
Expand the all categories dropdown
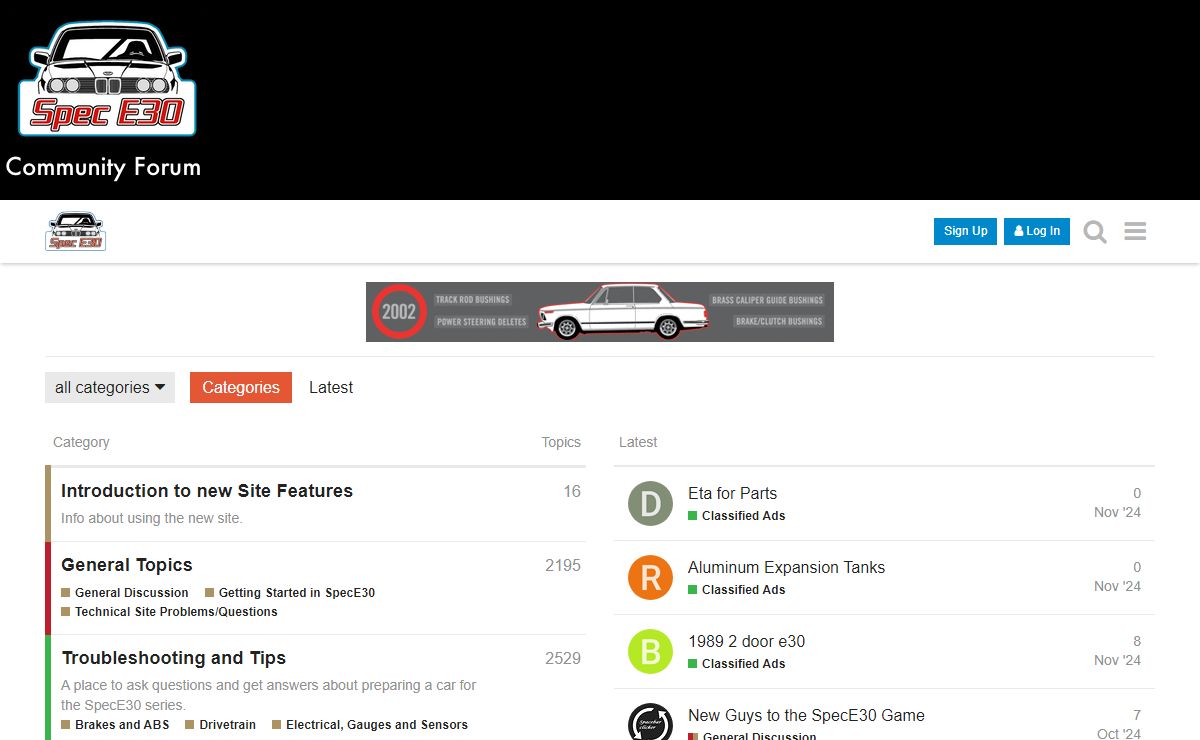[x=110, y=388]
